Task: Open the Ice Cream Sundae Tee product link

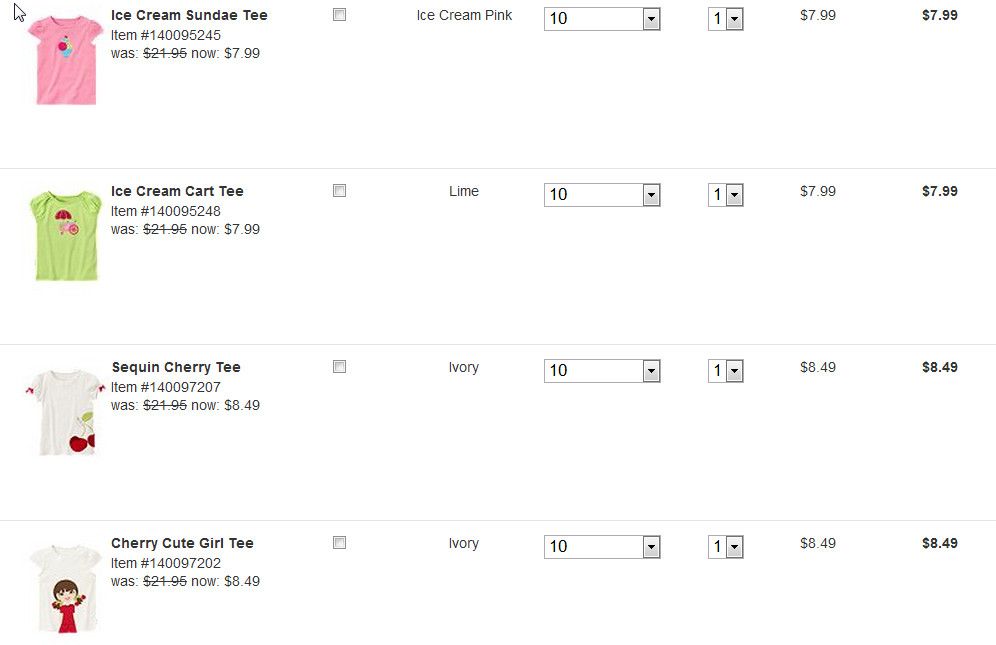Action: [x=189, y=15]
